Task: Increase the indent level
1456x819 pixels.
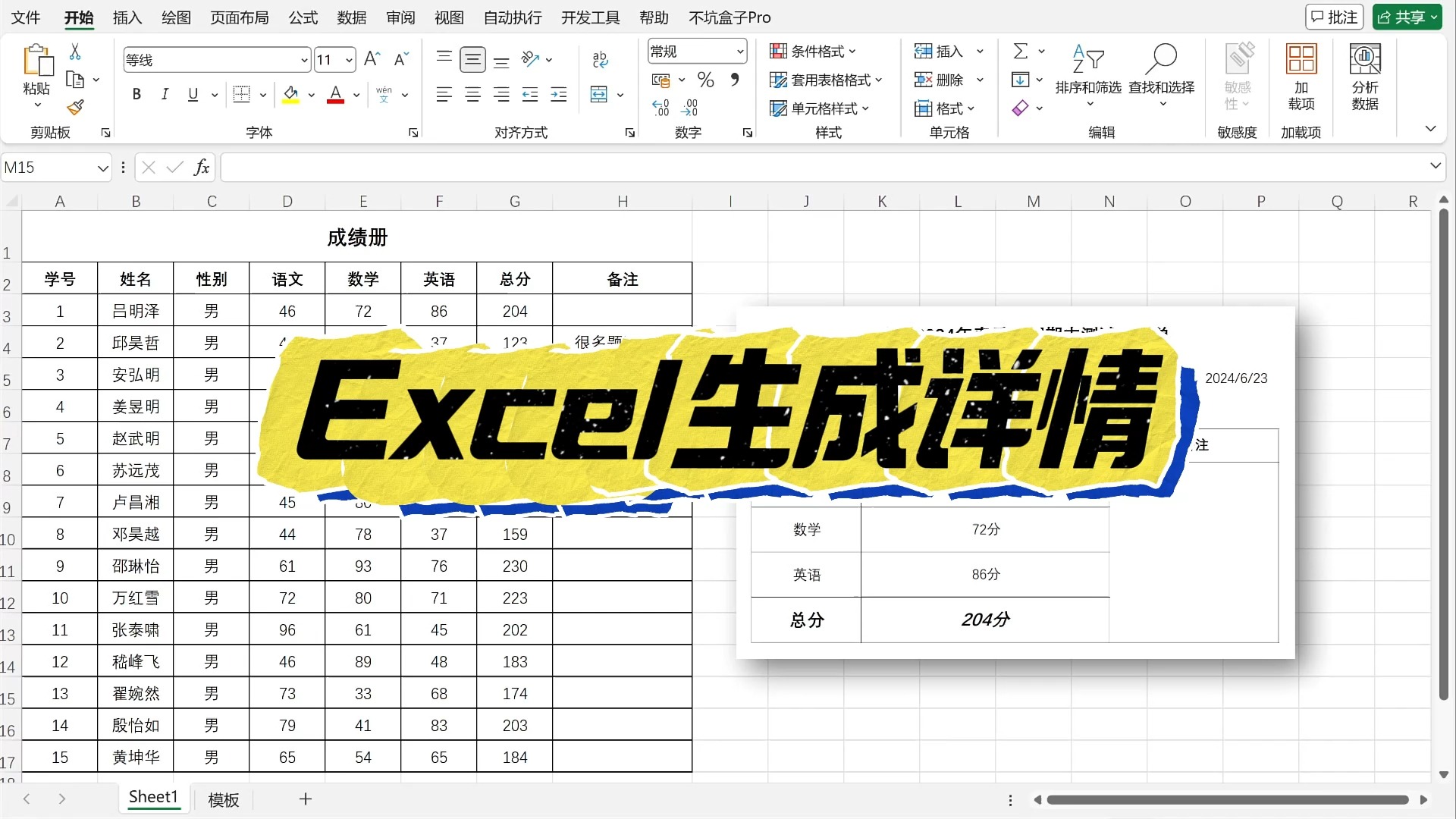Action: coord(559,94)
